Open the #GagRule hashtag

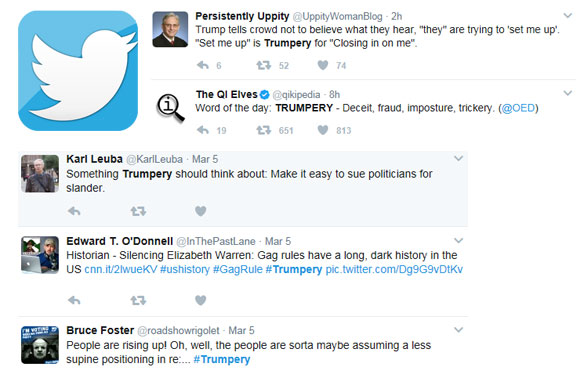tap(237, 269)
